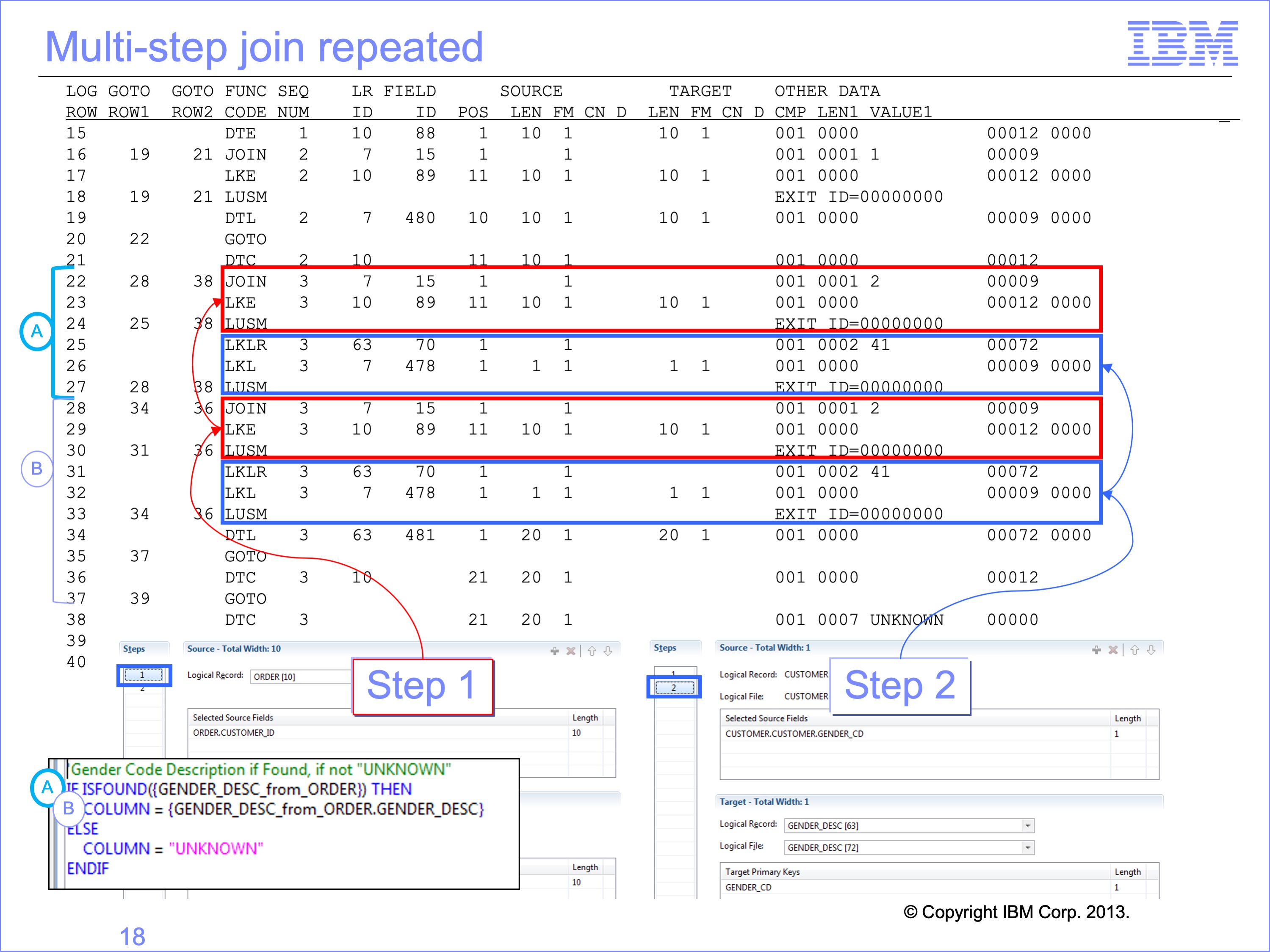1270x952 pixels.
Task: Click the add (plus) icon in left Source panel
Action: click(x=554, y=651)
